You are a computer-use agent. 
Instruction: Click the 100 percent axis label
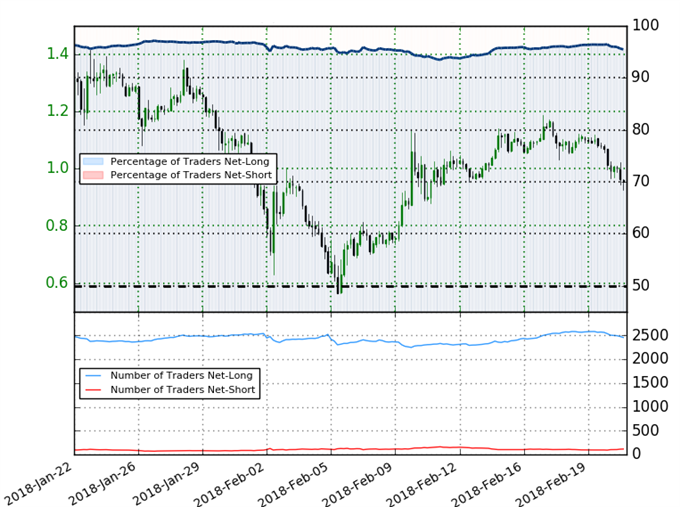(x=645, y=25)
